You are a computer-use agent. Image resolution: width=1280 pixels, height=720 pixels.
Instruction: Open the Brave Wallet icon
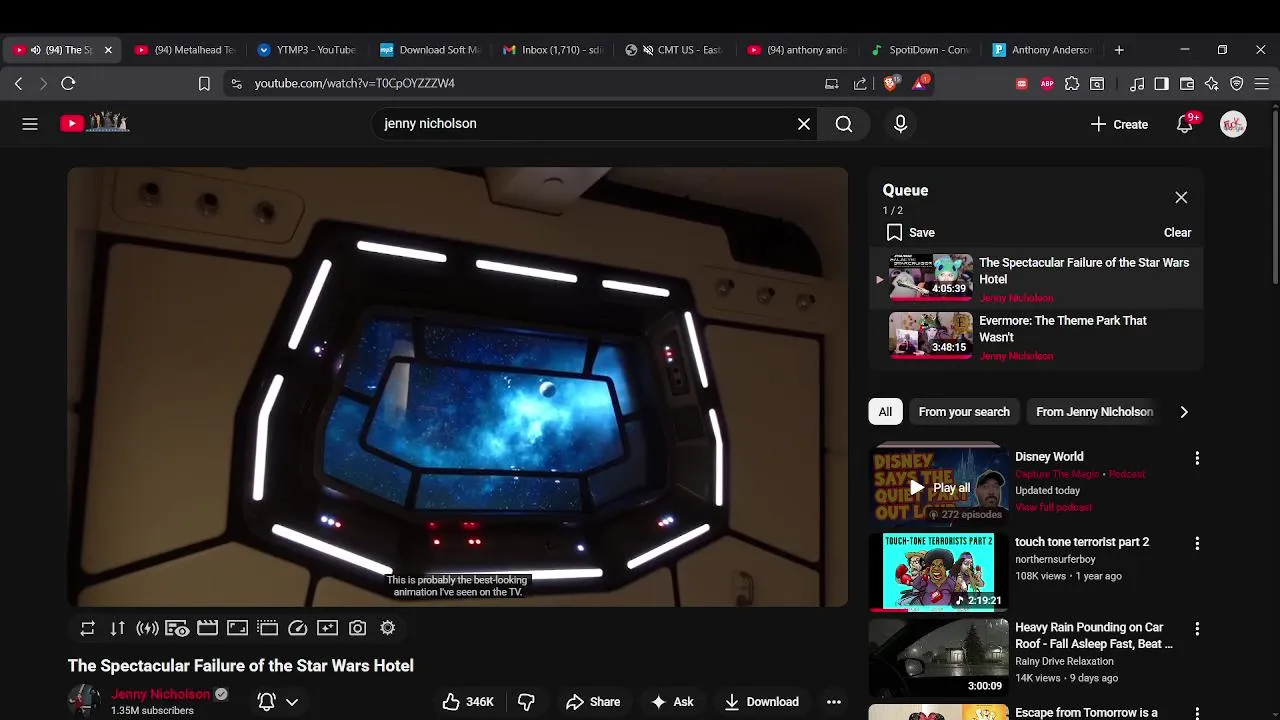click(x=1187, y=84)
